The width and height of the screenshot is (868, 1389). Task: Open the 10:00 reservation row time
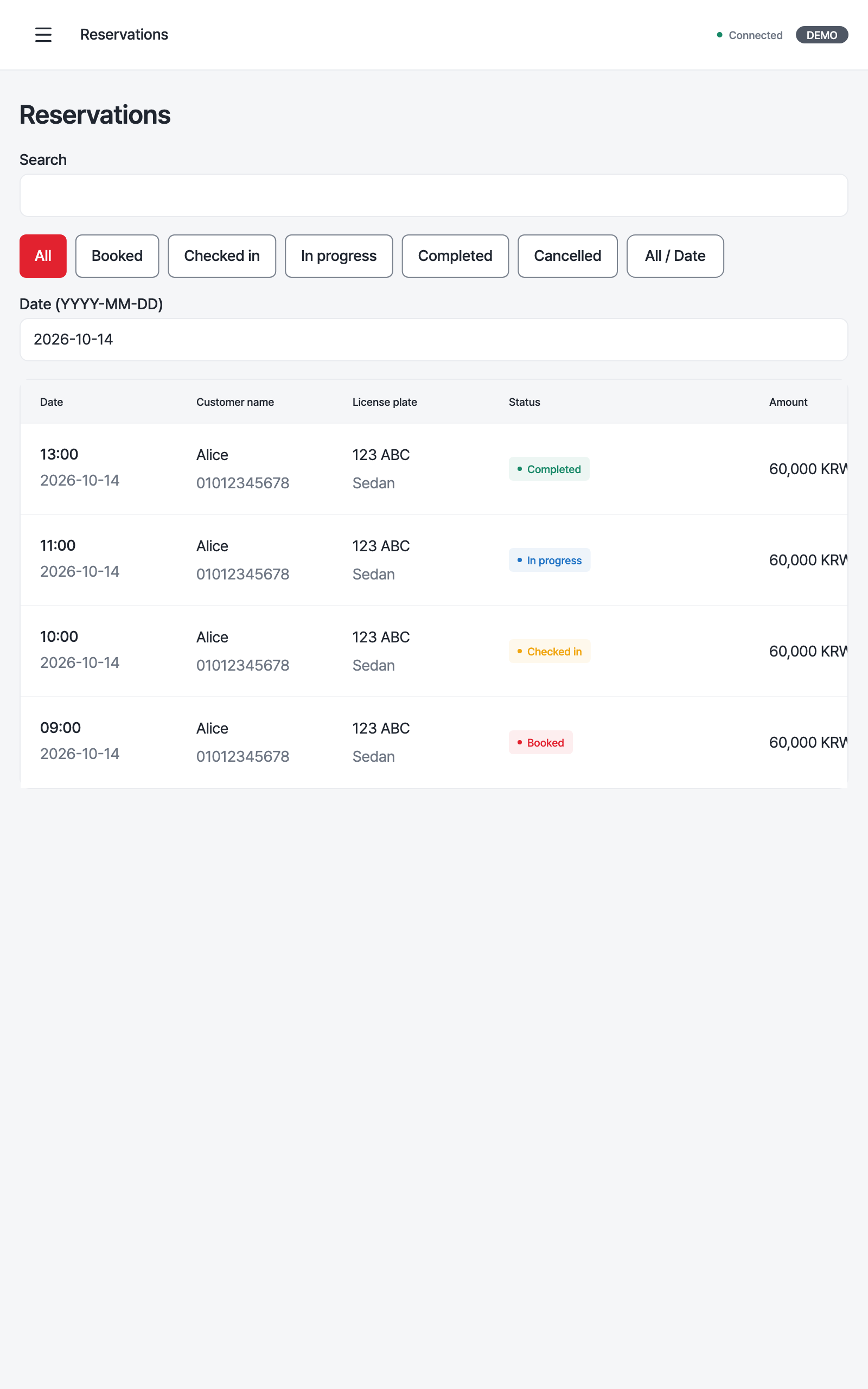59,637
